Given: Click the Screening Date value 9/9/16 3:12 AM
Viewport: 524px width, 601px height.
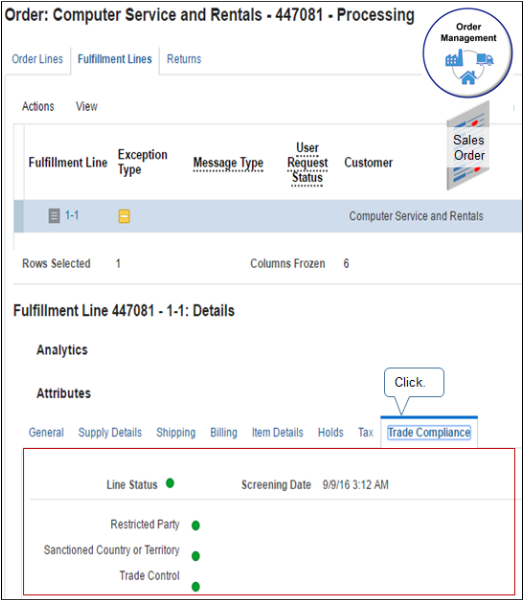Looking at the screenshot, I should tap(355, 485).
